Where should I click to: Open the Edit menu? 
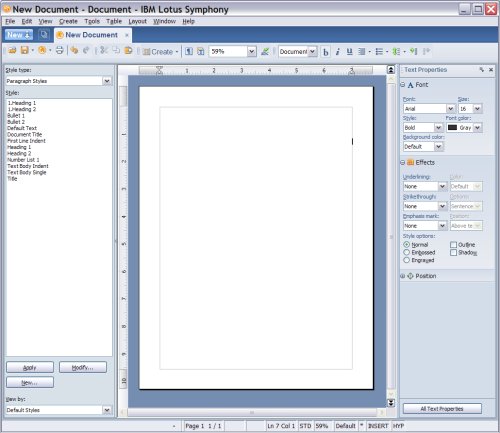click(x=27, y=21)
